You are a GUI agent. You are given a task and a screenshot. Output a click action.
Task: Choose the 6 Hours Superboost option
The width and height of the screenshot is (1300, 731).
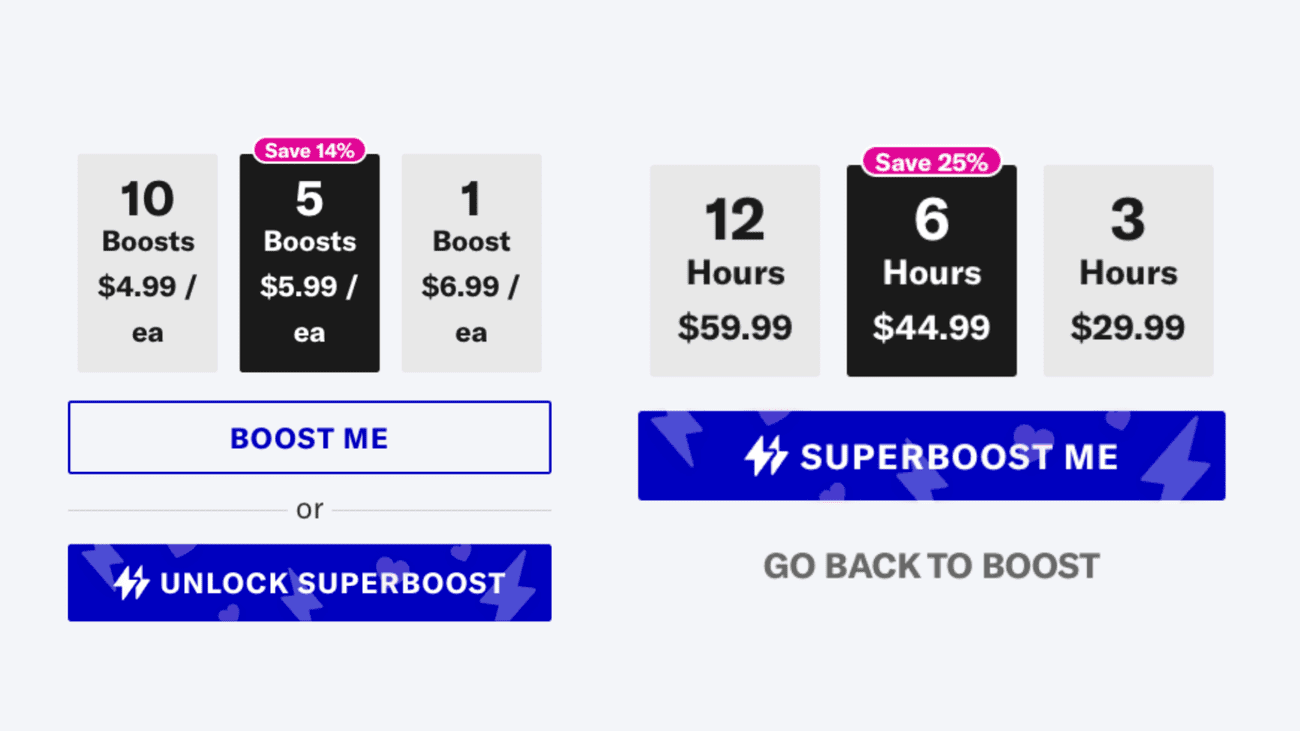[x=931, y=272]
